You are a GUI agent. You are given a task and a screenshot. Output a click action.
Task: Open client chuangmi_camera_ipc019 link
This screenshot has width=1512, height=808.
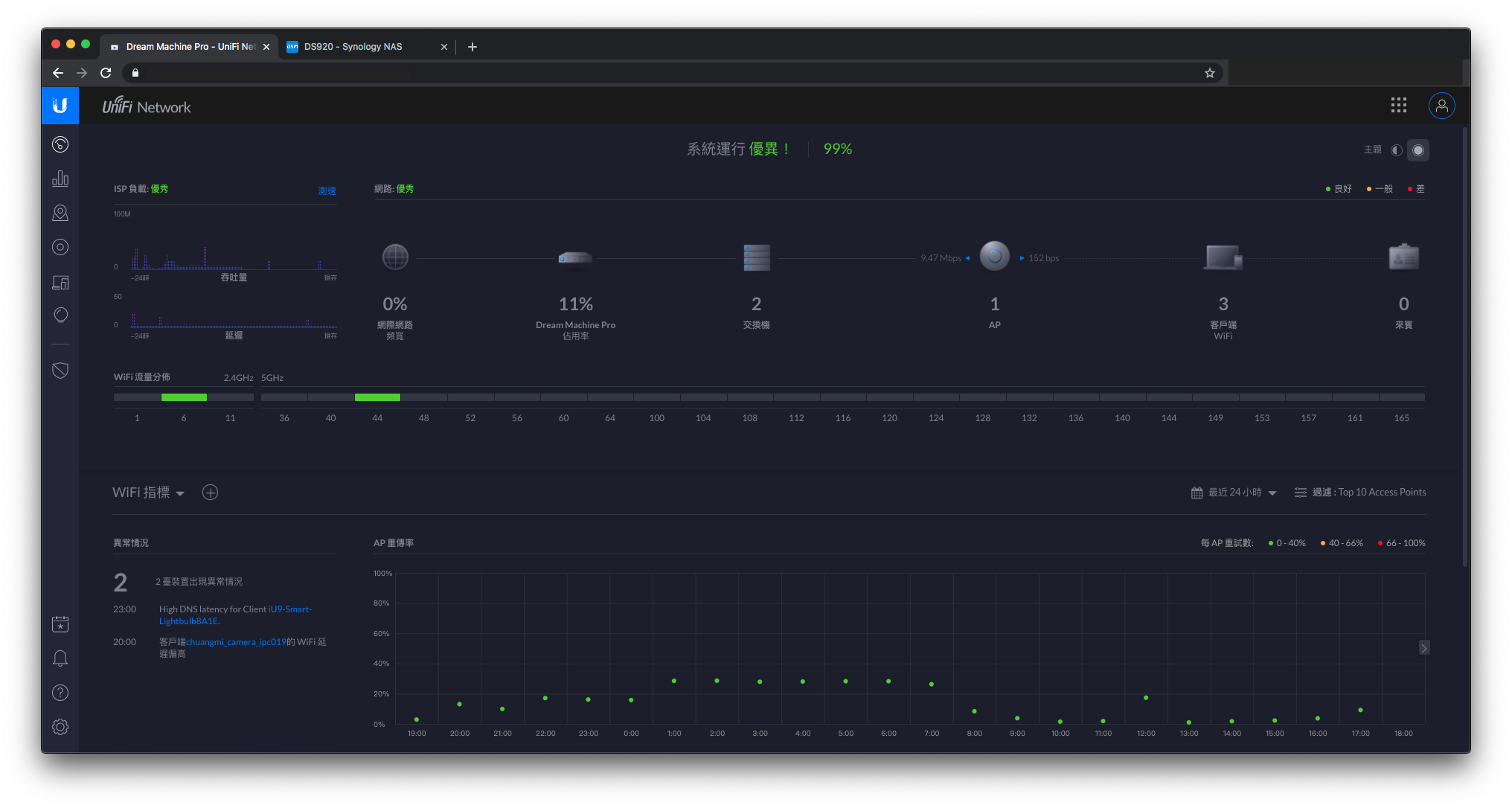pyautogui.click(x=236, y=642)
